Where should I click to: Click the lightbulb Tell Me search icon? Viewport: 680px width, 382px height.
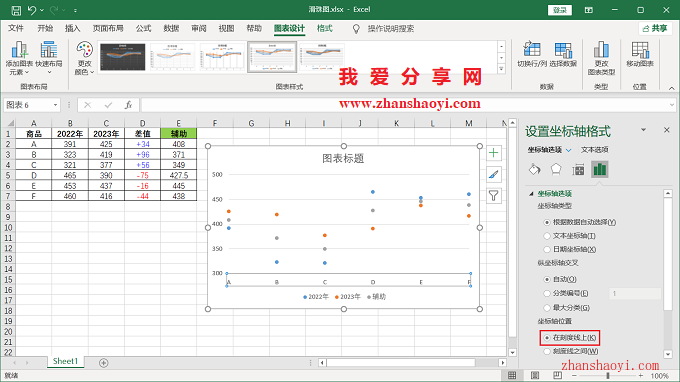click(x=356, y=29)
